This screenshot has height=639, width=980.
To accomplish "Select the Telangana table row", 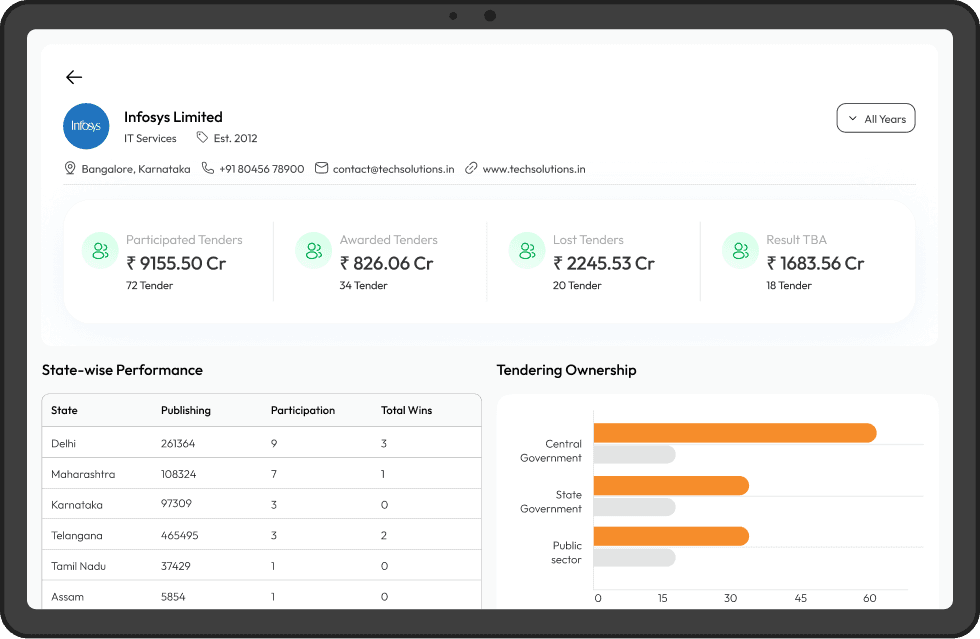I will click(261, 535).
